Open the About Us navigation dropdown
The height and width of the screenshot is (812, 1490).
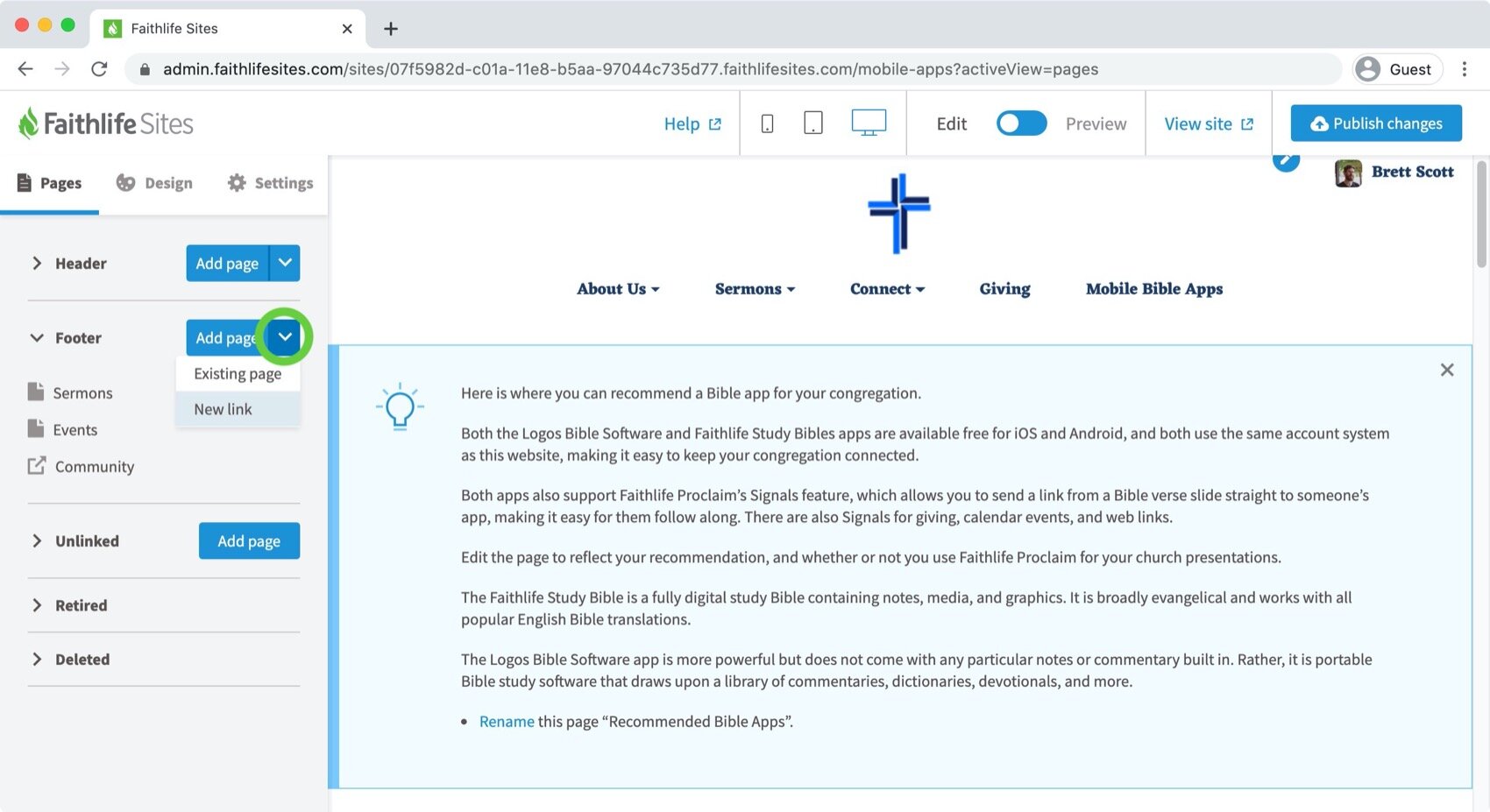tap(618, 289)
